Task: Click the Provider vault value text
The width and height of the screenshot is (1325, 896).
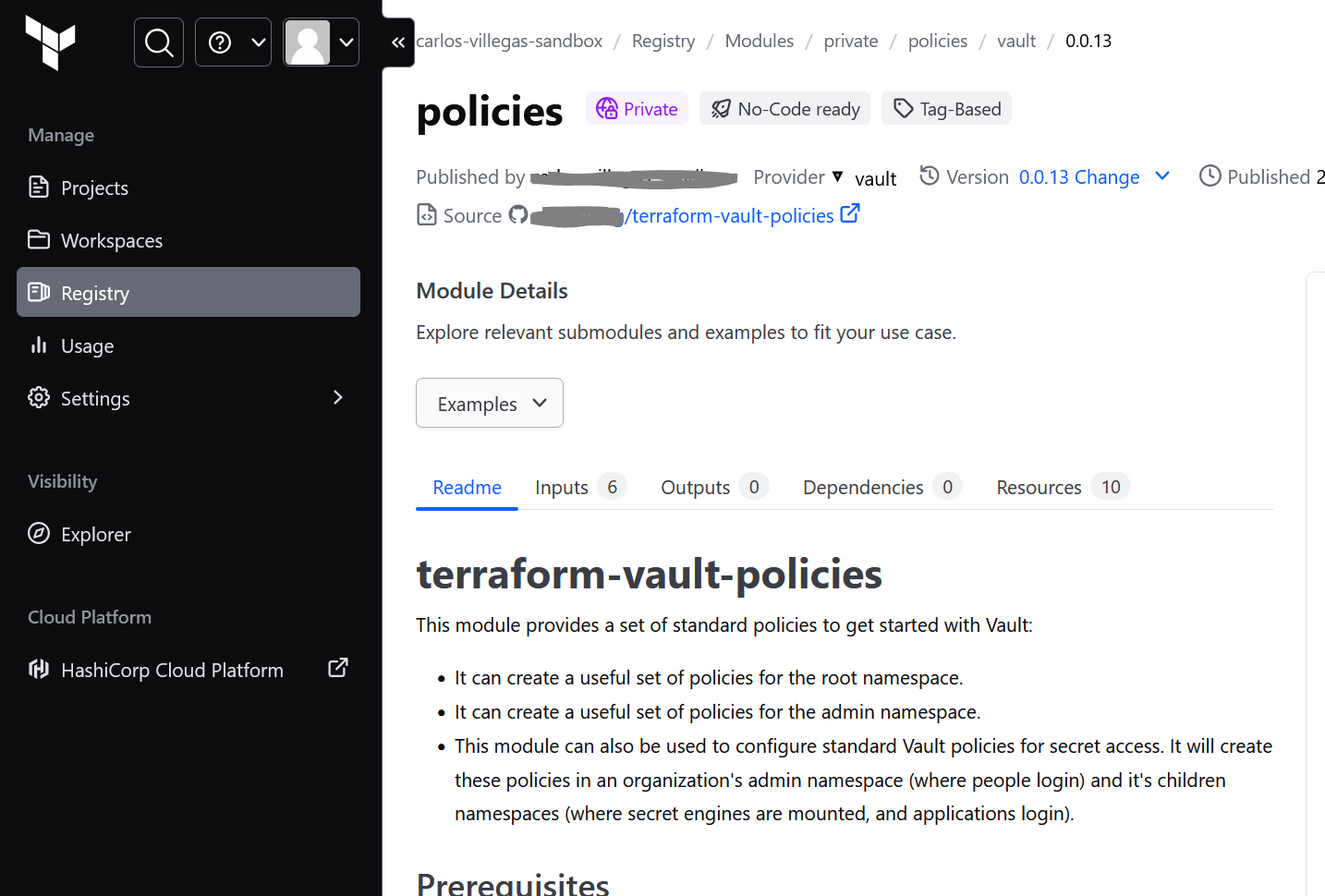Action: pyautogui.click(x=875, y=178)
